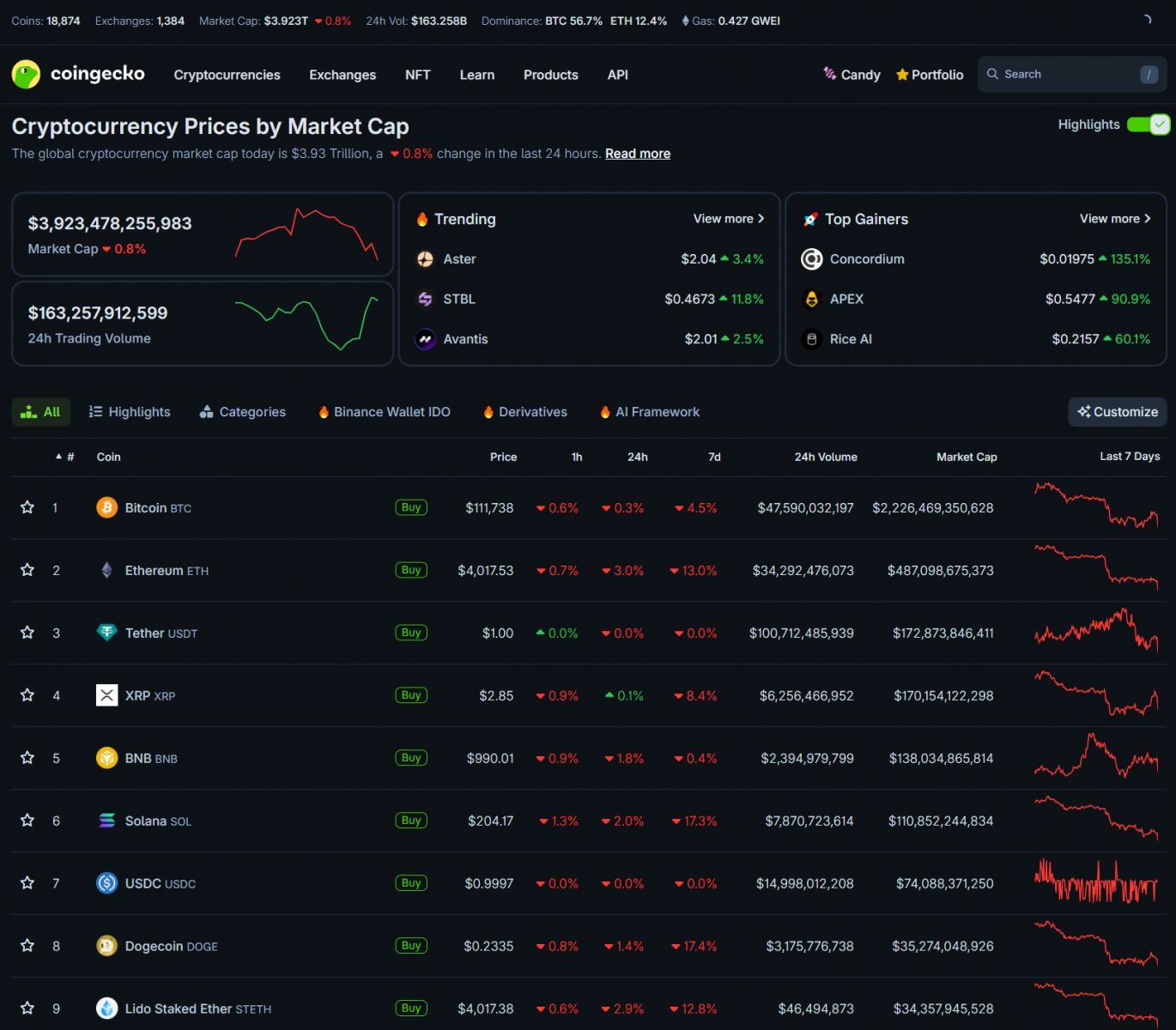Click the rank sort arrow above the # column
The image size is (1176, 1030).
tap(57, 457)
